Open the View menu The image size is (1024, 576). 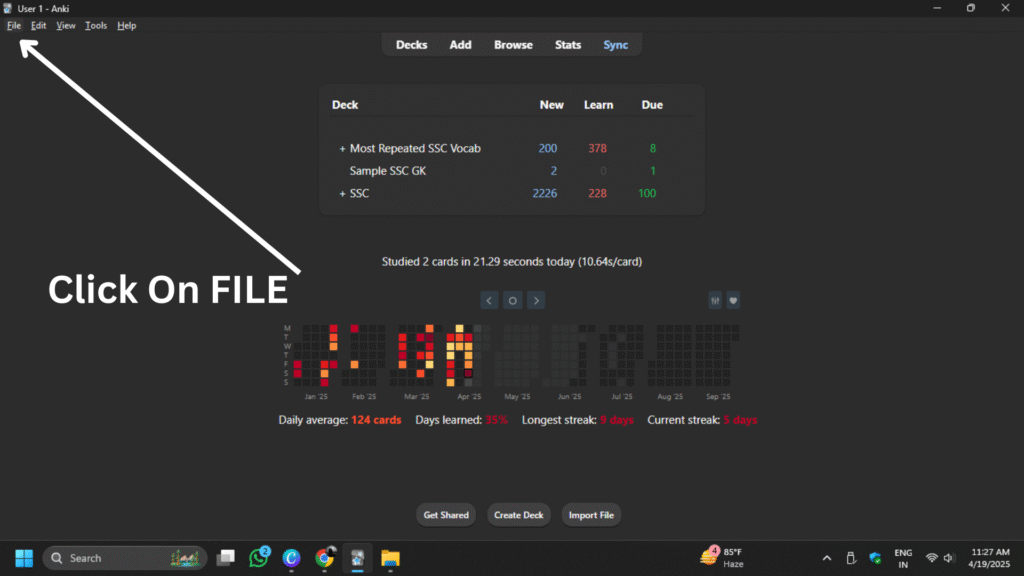65,25
